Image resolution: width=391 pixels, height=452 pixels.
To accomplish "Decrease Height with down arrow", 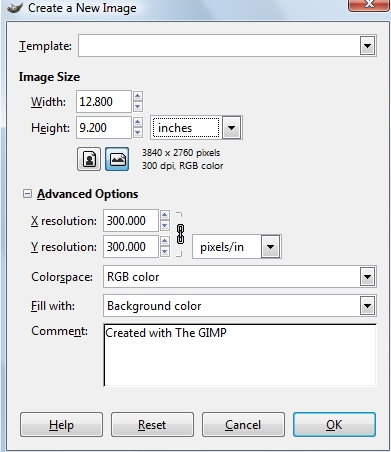I will [x=138, y=133].
